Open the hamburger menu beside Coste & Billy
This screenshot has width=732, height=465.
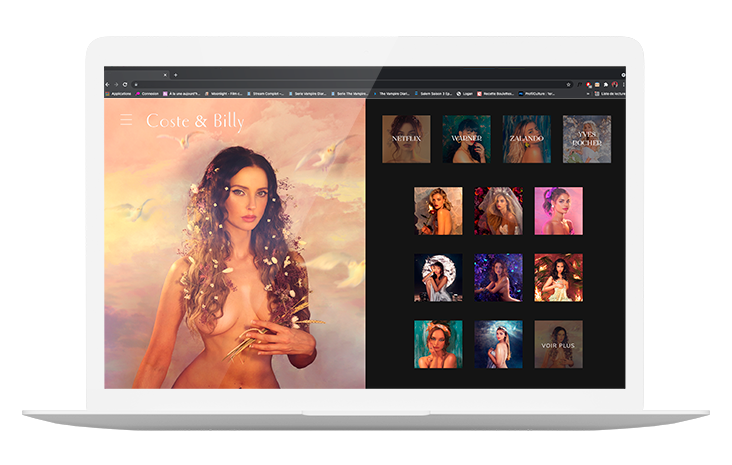point(126,120)
